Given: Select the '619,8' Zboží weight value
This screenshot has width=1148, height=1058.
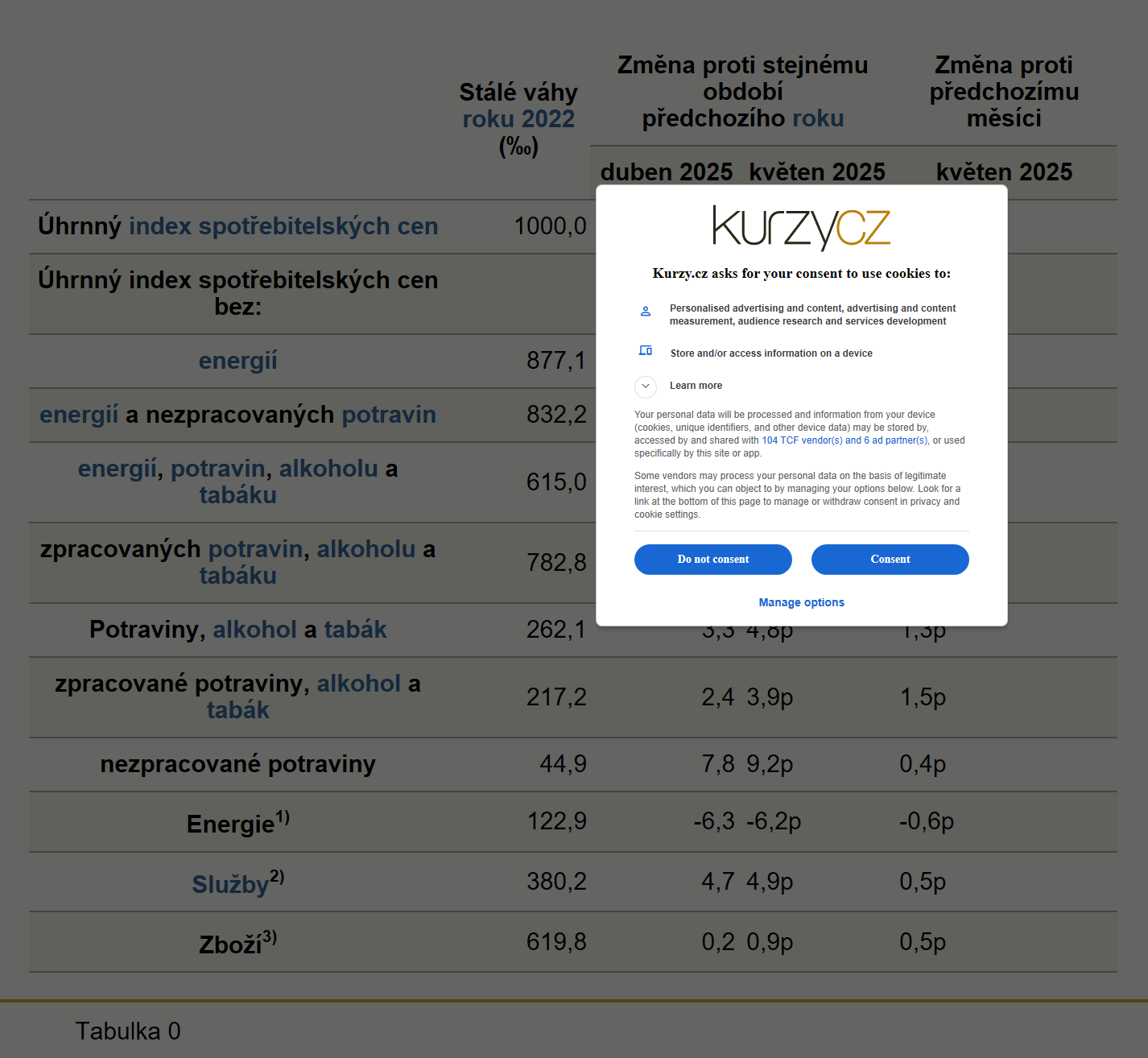Looking at the screenshot, I should 556,942.
